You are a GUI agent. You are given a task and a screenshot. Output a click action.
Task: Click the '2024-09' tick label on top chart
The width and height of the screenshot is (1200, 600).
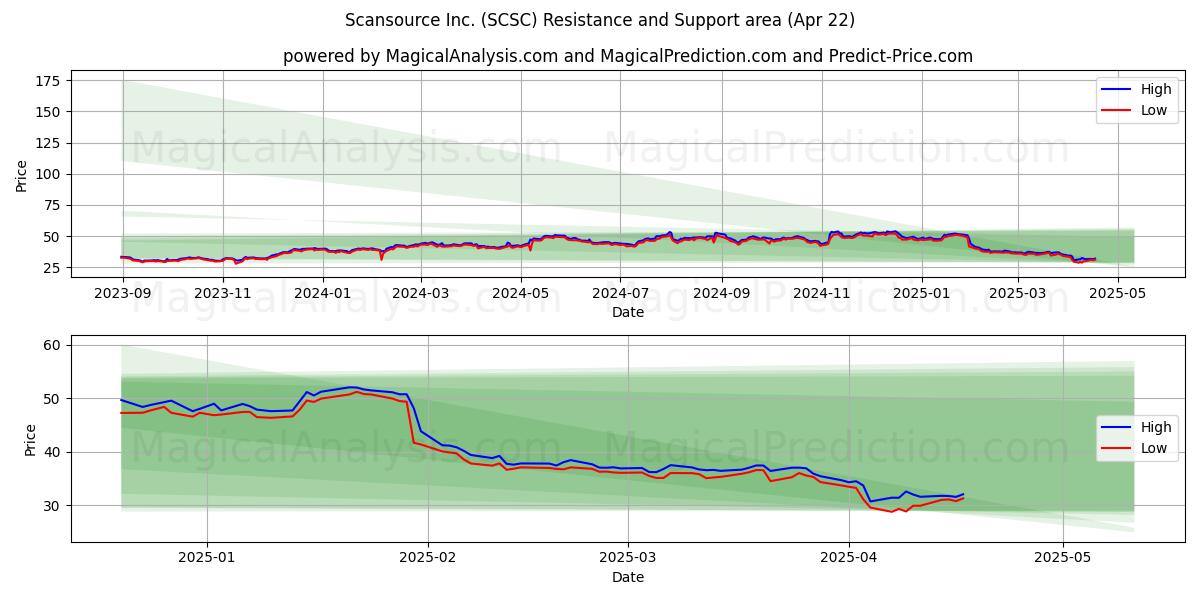point(722,295)
